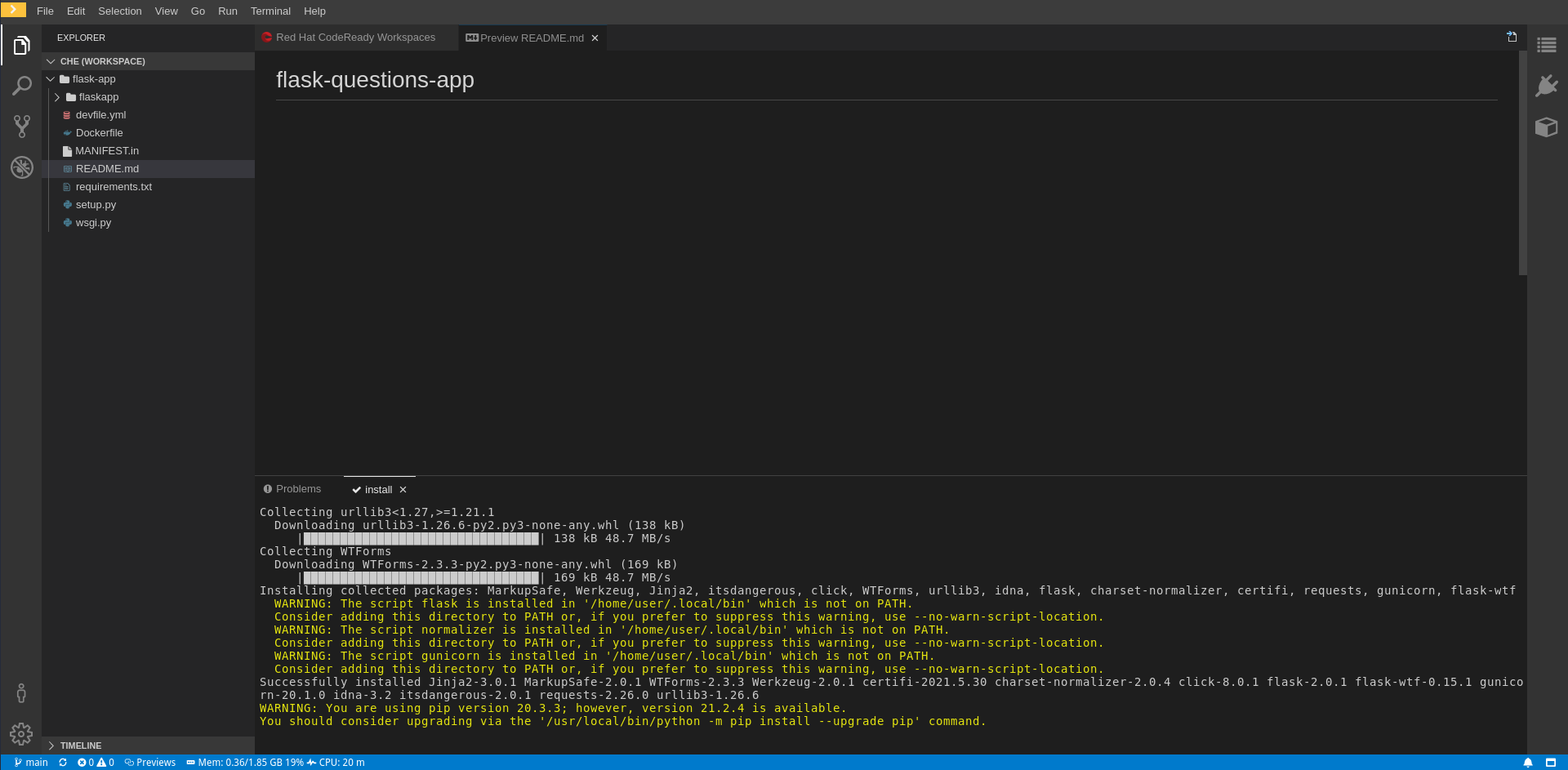Screen dimensions: 1568x770
Task: Open the Explorer view in activity bar
Action: 22,46
